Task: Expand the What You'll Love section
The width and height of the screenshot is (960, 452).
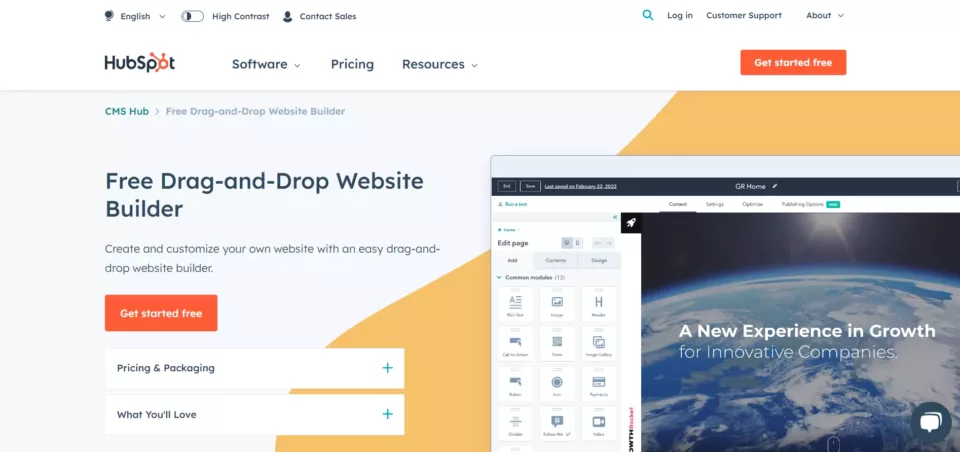Action: [254, 414]
